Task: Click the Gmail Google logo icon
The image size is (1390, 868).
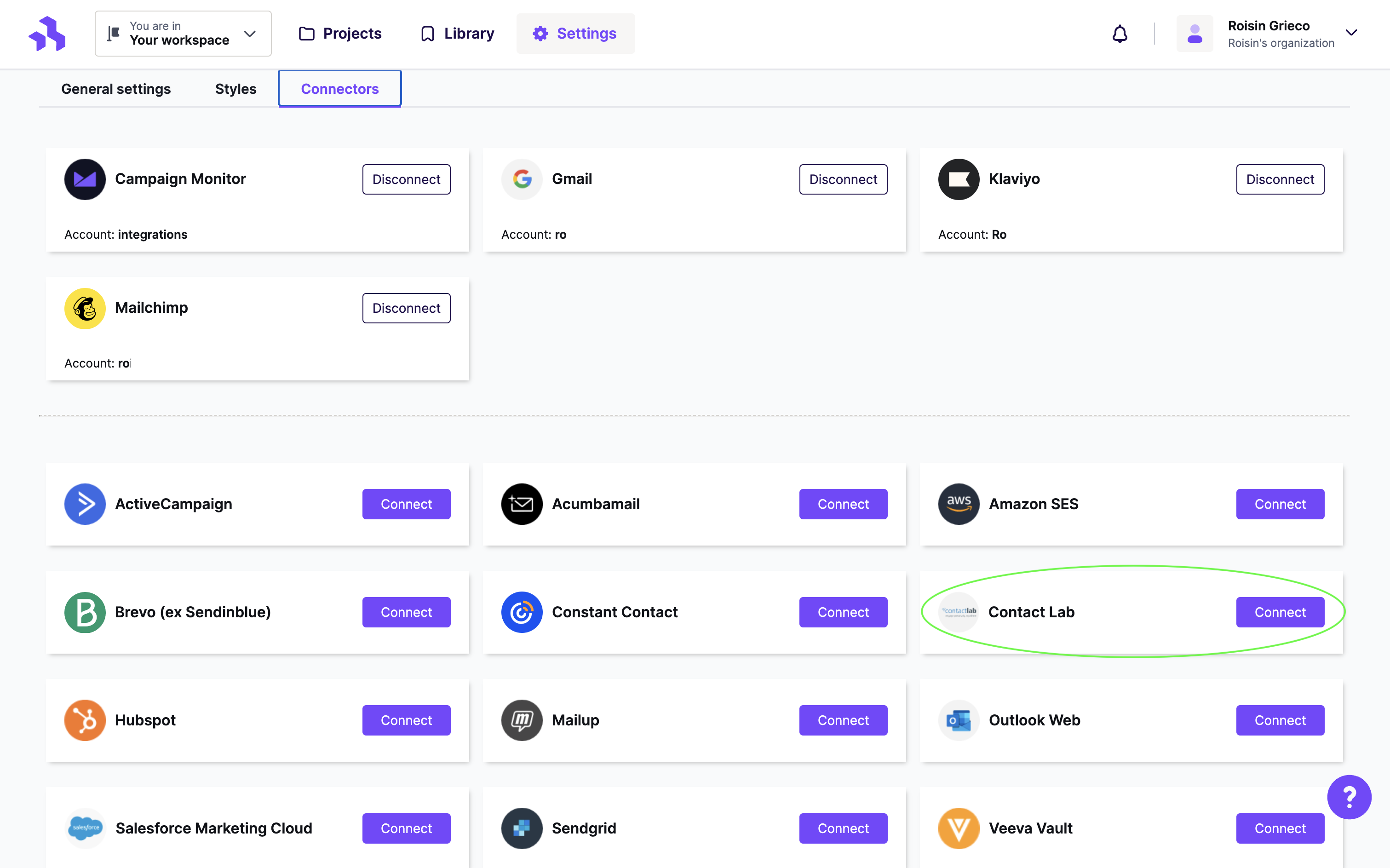Action: click(522, 179)
